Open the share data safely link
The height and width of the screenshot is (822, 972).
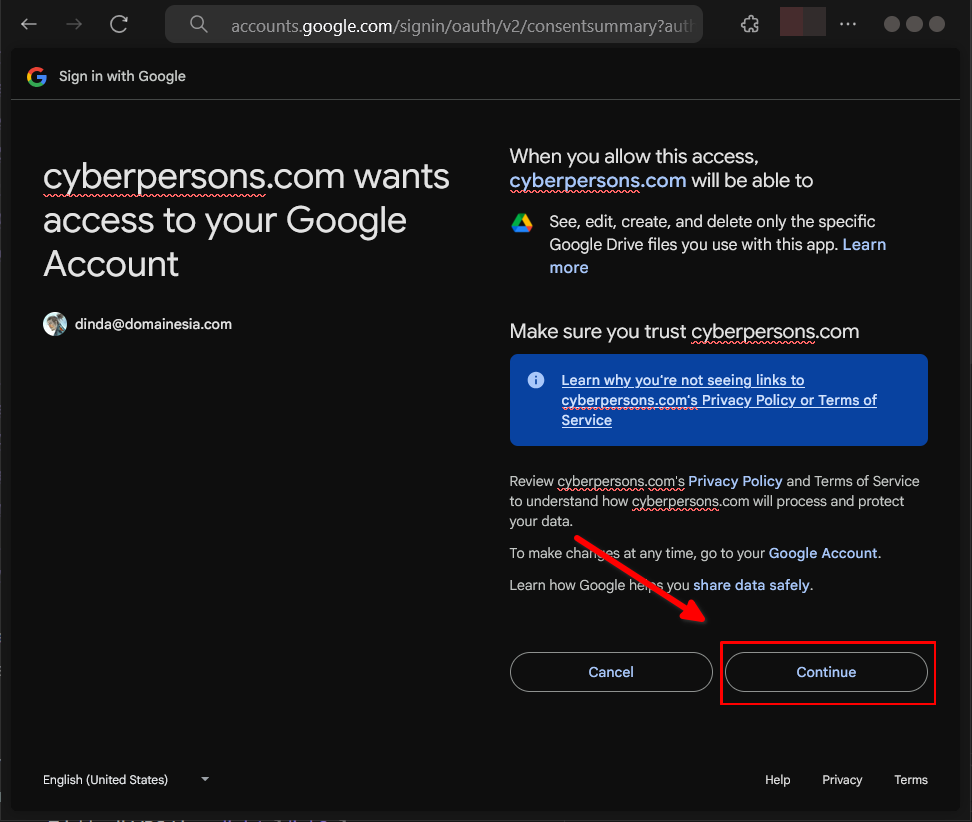pos(751,585)
